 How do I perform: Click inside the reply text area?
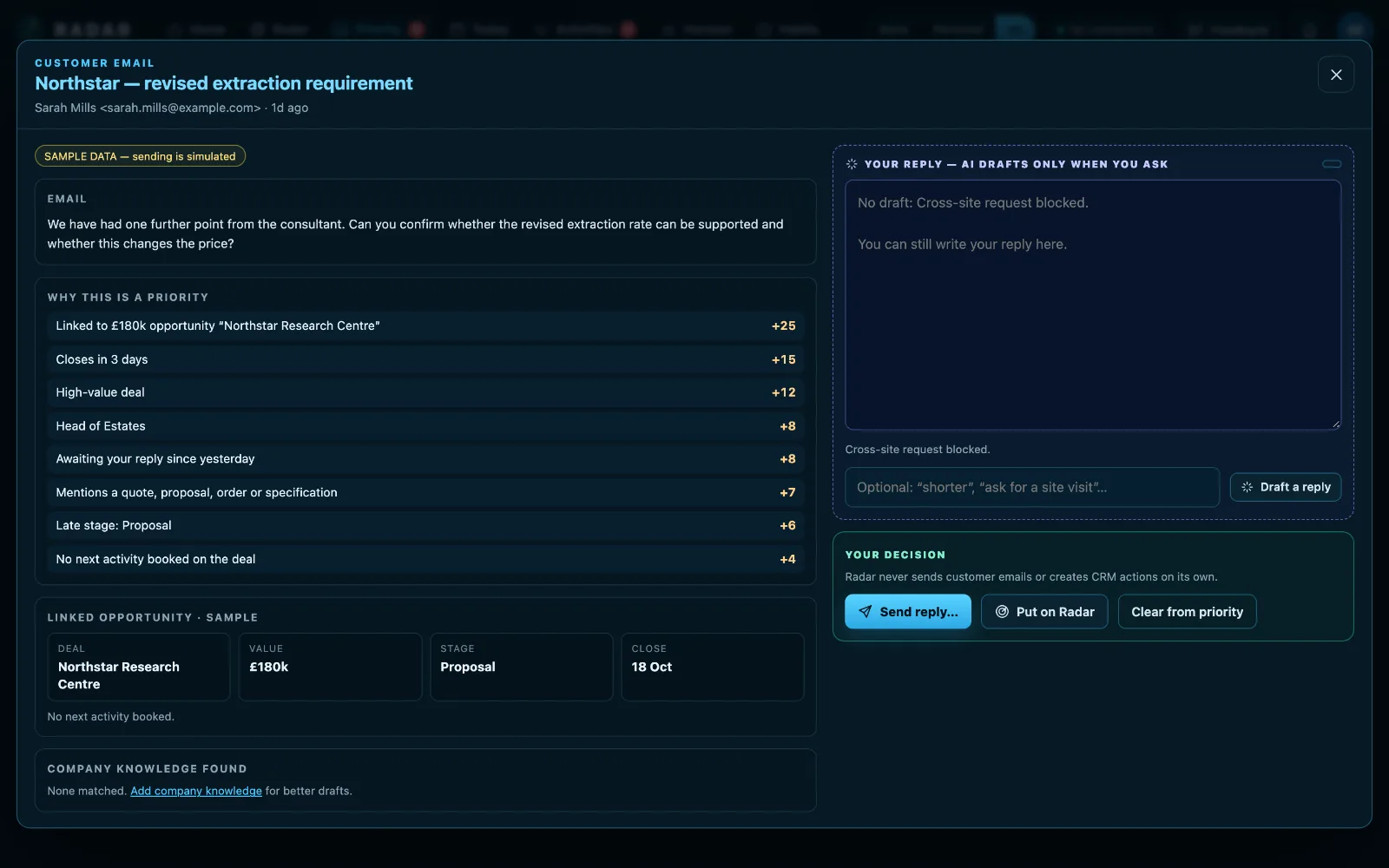point(1093,305)
